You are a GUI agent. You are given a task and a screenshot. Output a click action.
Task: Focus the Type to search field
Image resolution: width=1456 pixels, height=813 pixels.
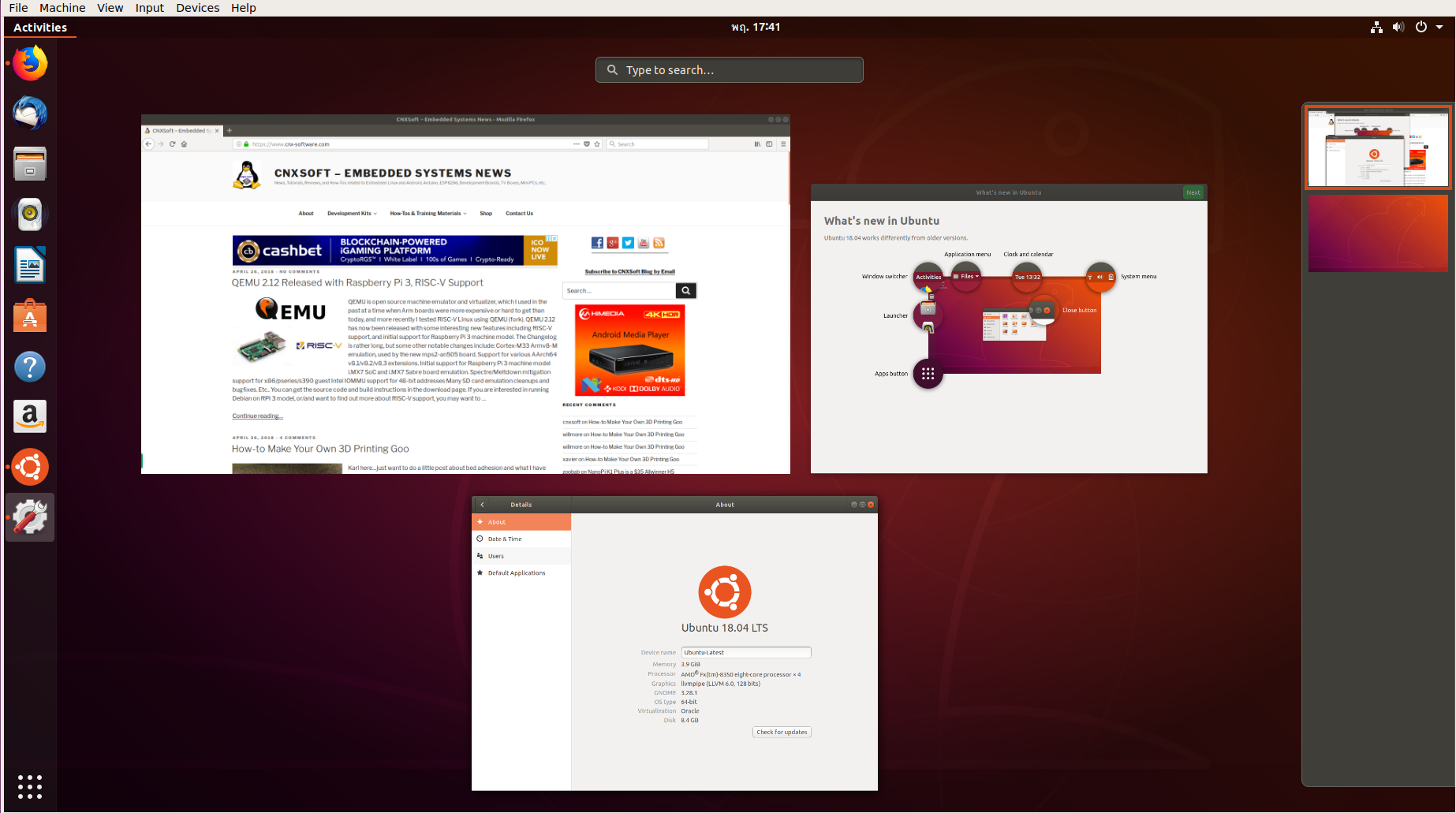730,69
